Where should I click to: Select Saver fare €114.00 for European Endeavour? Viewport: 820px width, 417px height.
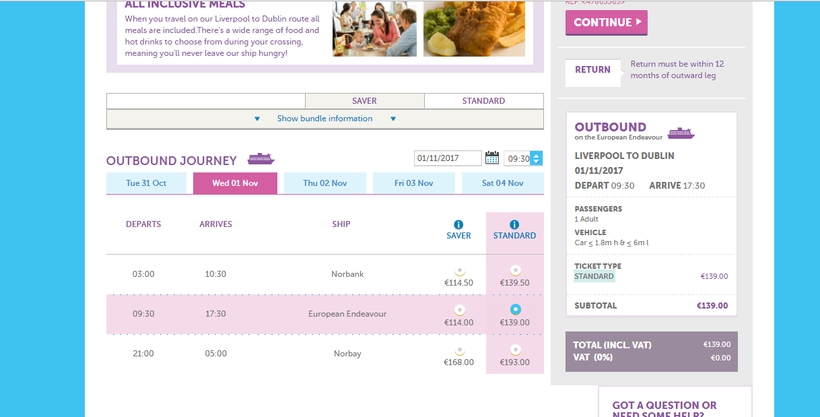click(459, 310)
